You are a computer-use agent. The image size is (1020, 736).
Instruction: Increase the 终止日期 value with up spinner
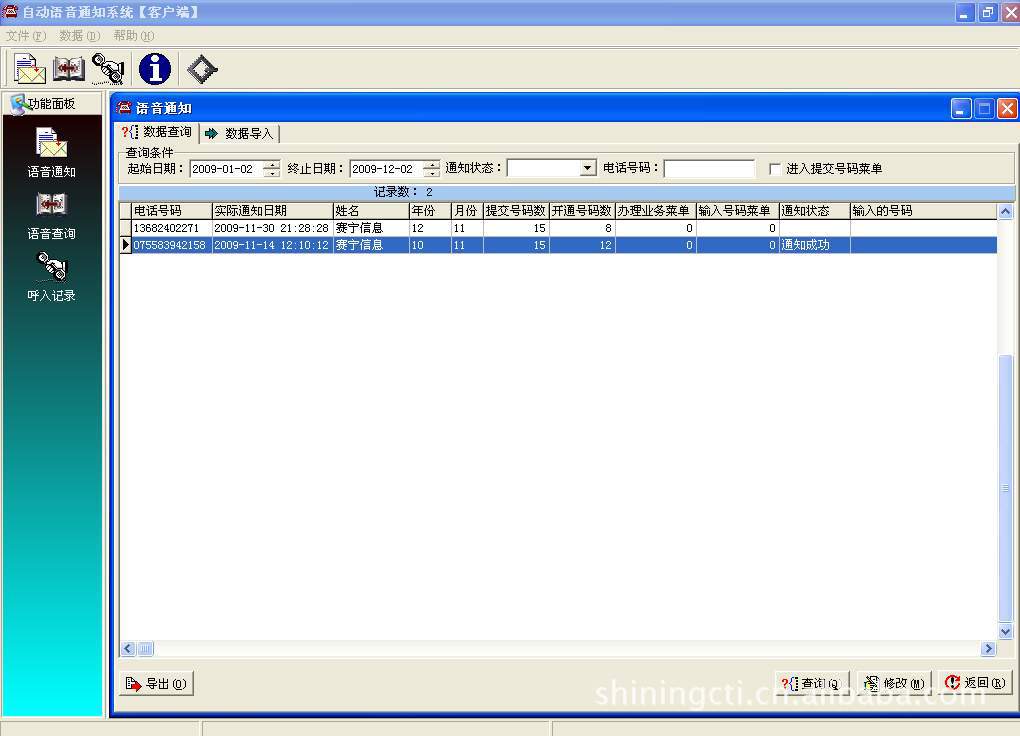tap(431, 165)
